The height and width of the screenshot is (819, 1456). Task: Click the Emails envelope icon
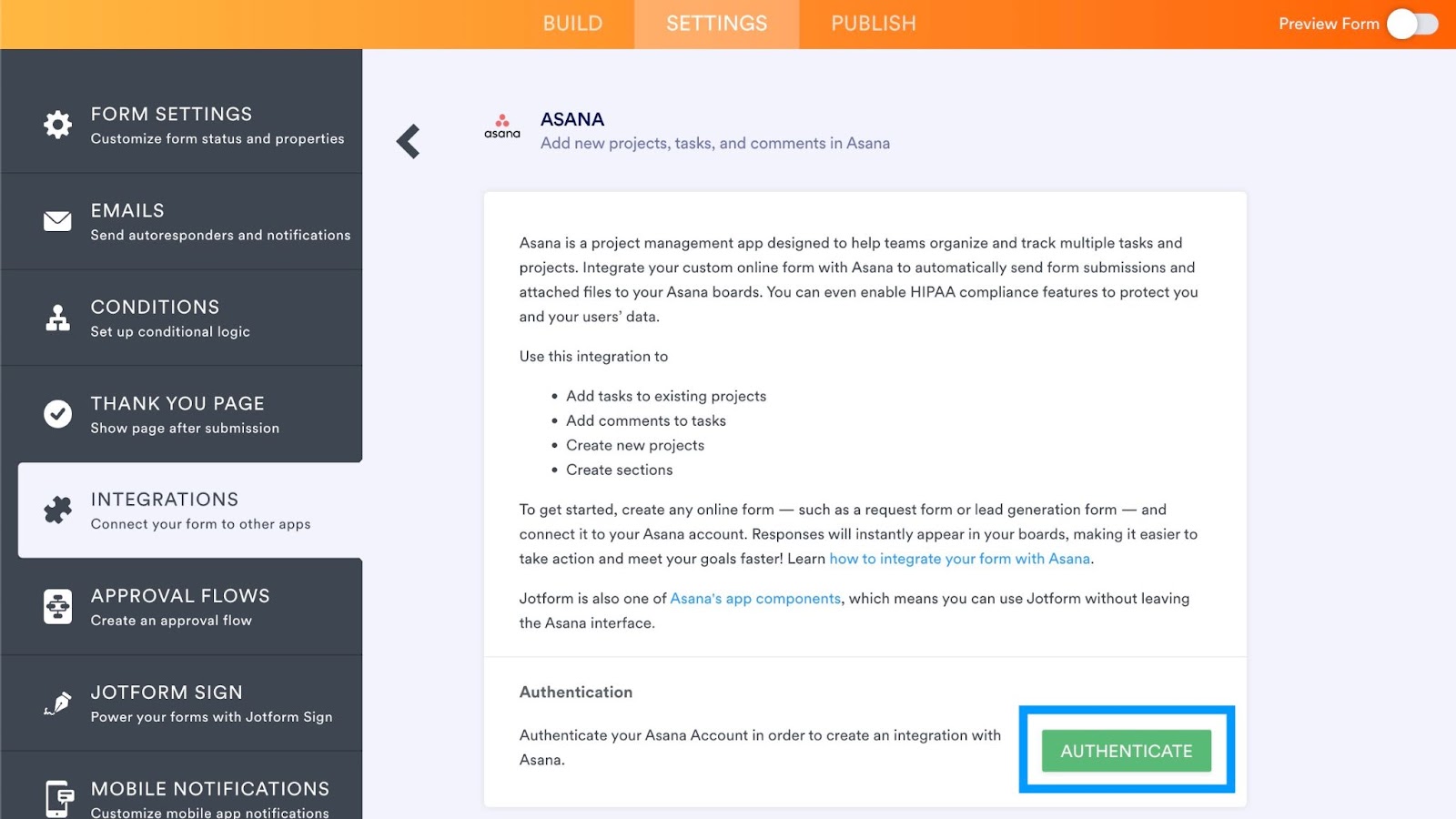(x=57, y=221)
